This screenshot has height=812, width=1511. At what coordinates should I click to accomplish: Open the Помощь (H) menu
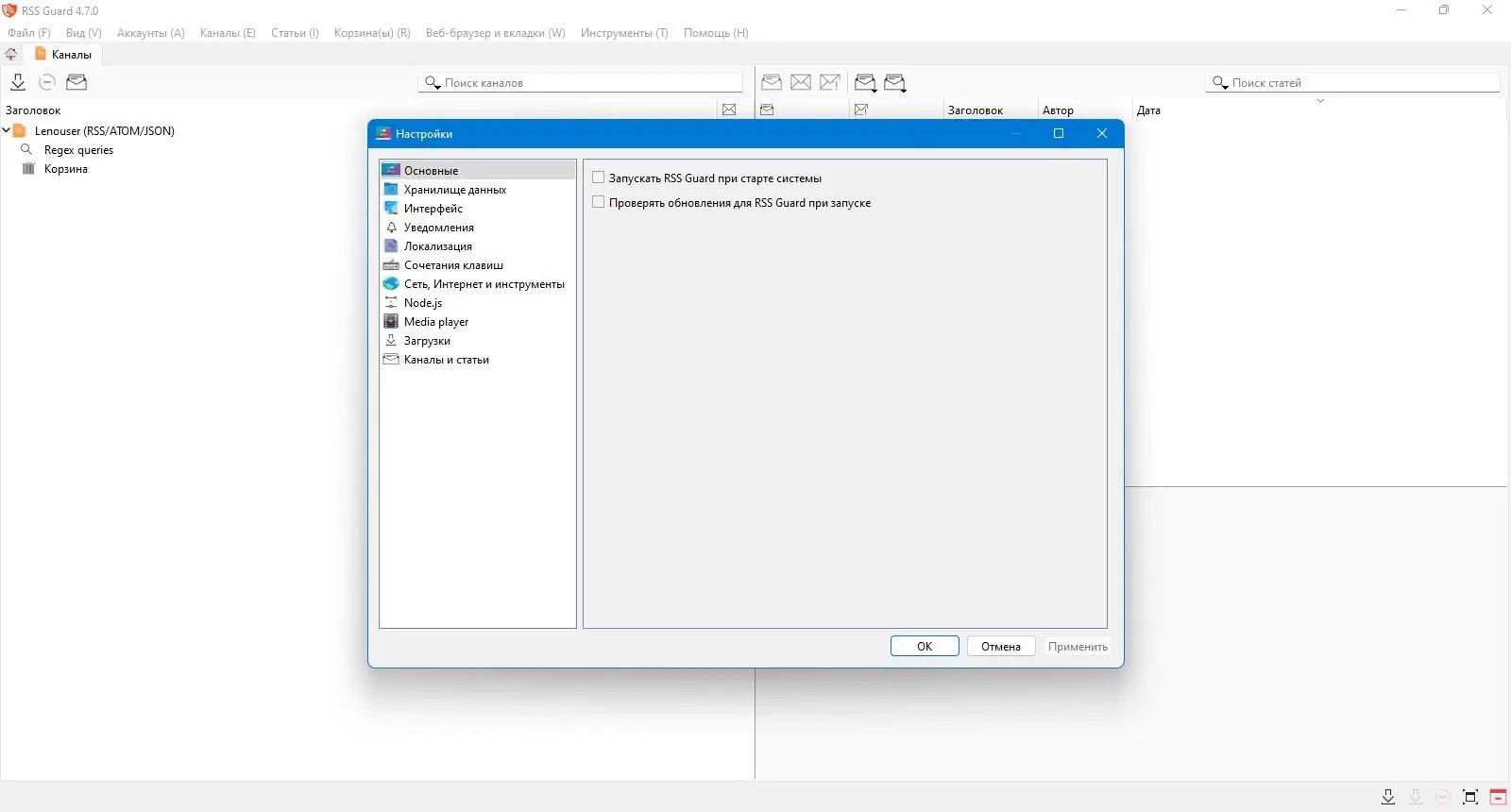pos(716,33)
